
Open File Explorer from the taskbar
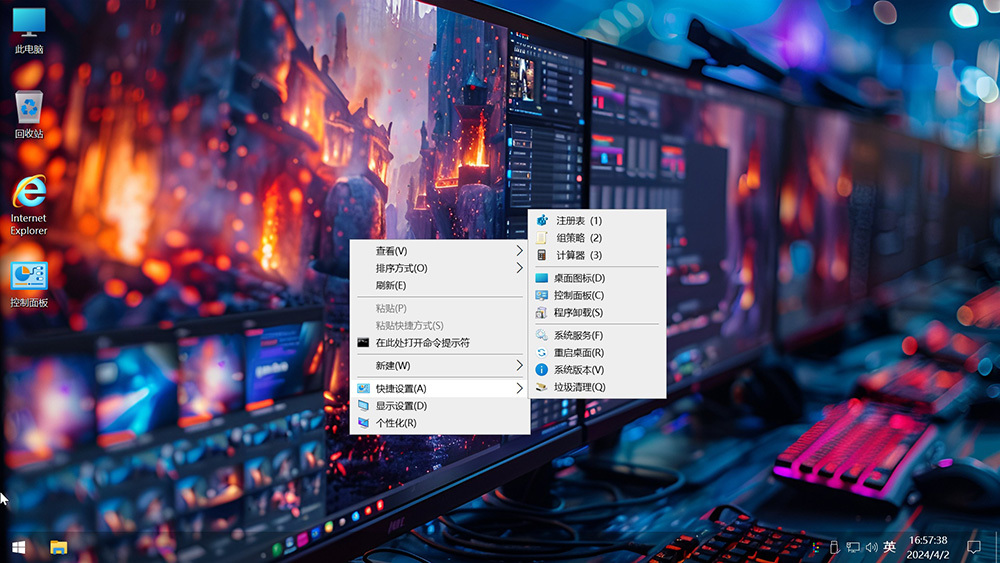[x=59, y=547]
